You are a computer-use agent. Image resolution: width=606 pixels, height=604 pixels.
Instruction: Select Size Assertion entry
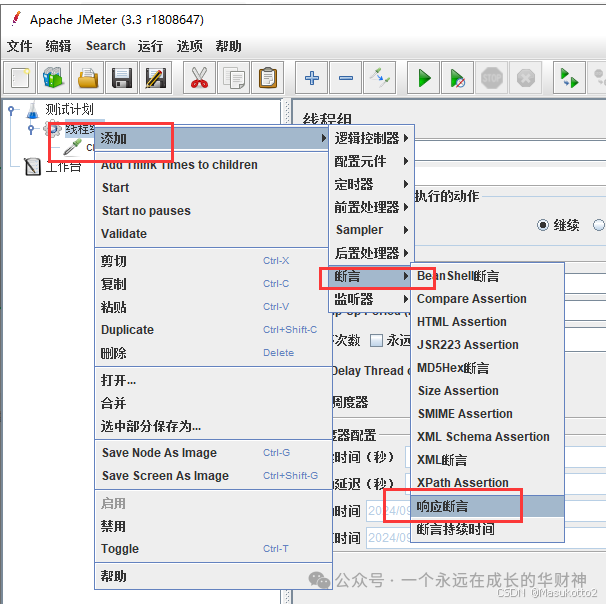pyautogui.click(x=487, y=391)
